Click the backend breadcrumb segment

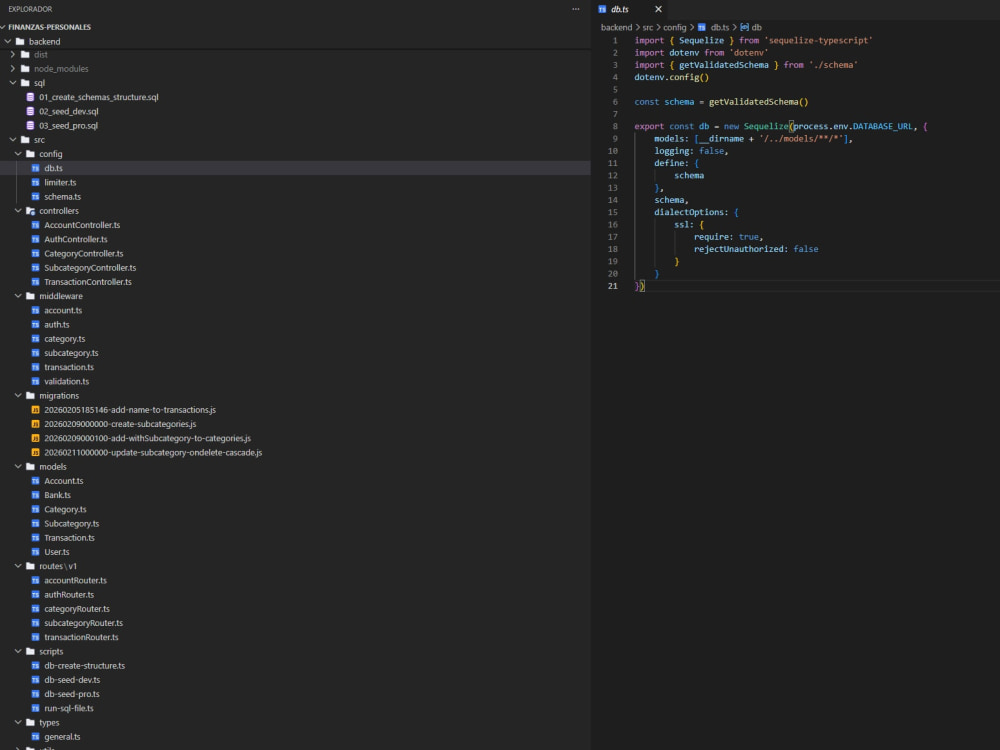tap(616, 27)
